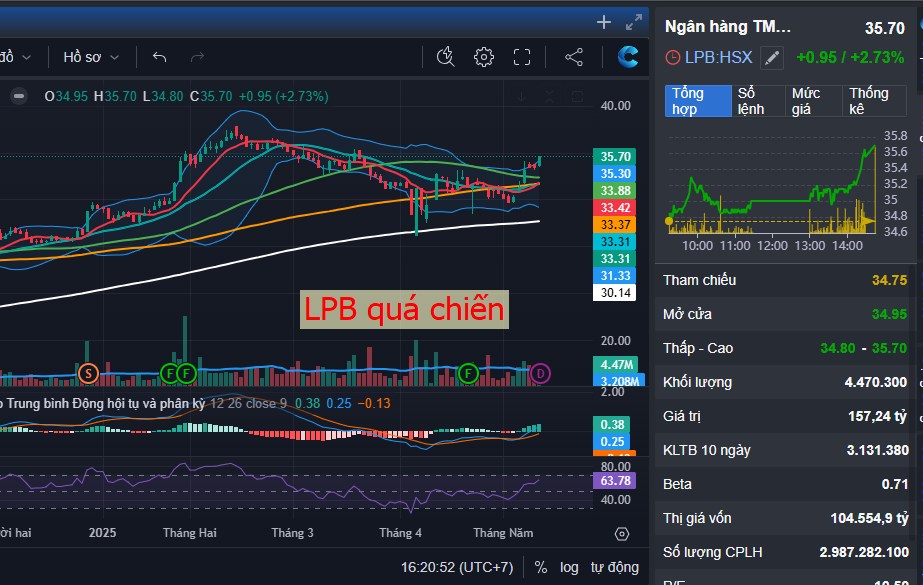The width and height of the screenshot is (923, 585).
Task: Click the blue C logo icon
Action: point(627,56)
